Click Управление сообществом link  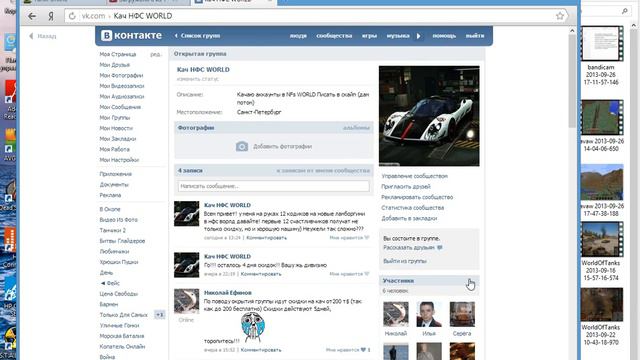414,176
